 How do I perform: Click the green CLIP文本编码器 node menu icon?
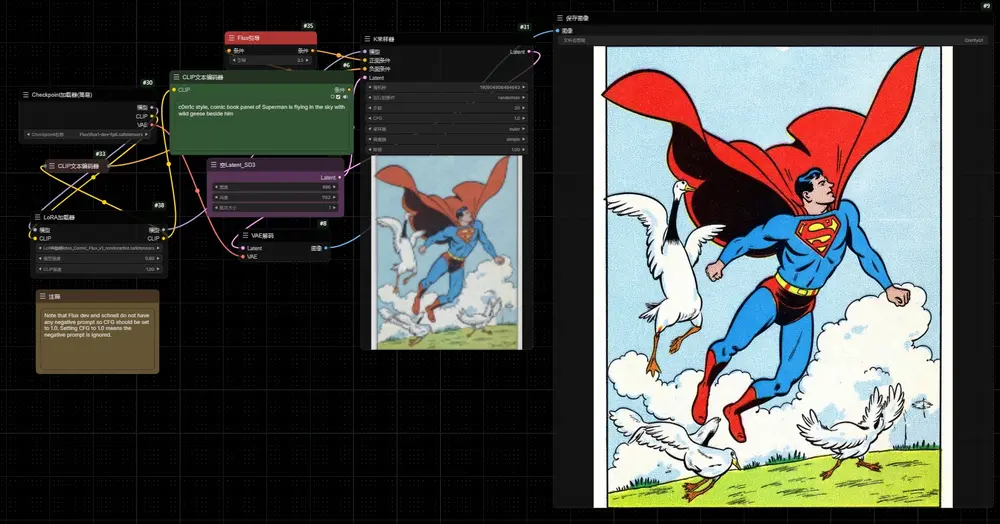tap(177, 77)
